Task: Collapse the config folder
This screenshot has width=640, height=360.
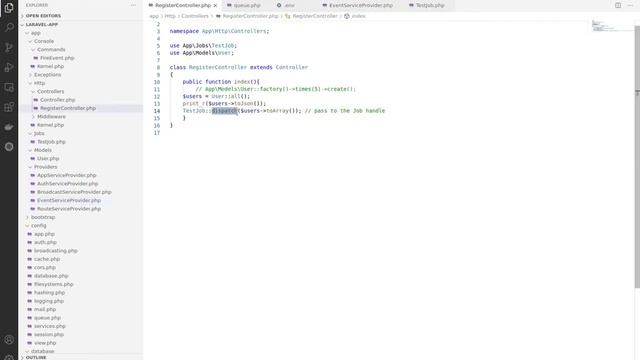Action: click(39, 226)
